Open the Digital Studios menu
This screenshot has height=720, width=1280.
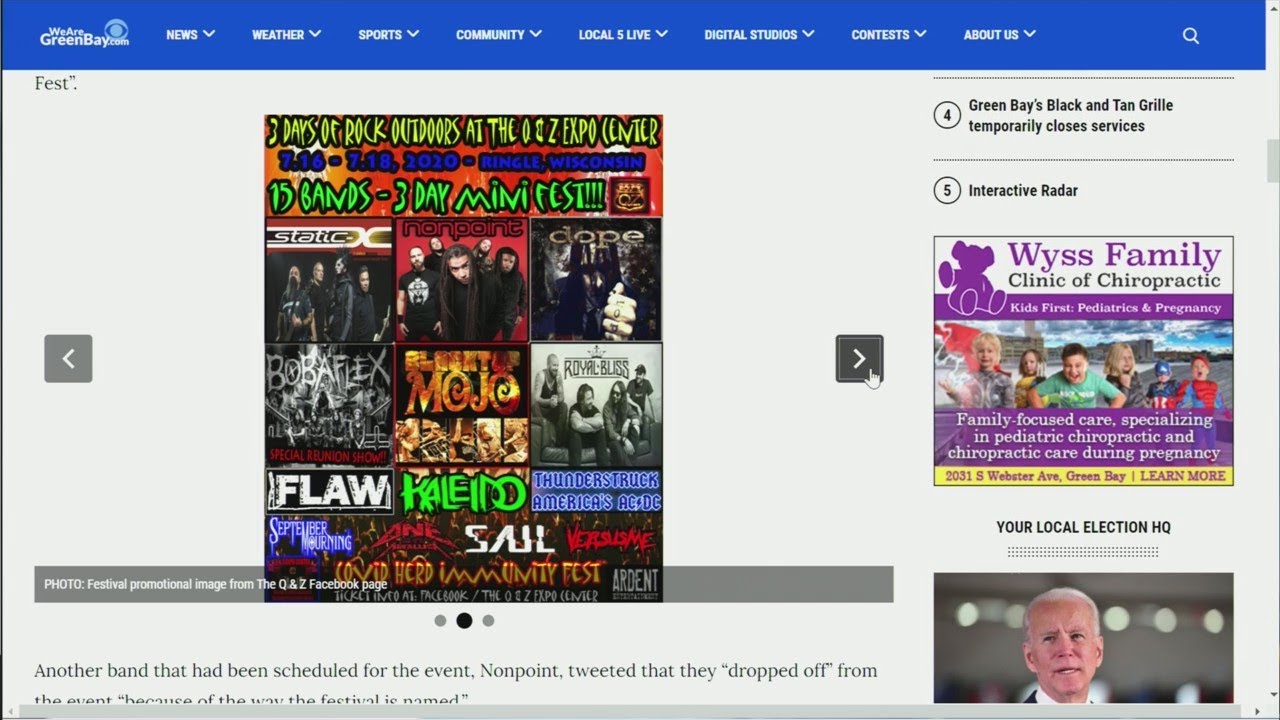(758, 35)
